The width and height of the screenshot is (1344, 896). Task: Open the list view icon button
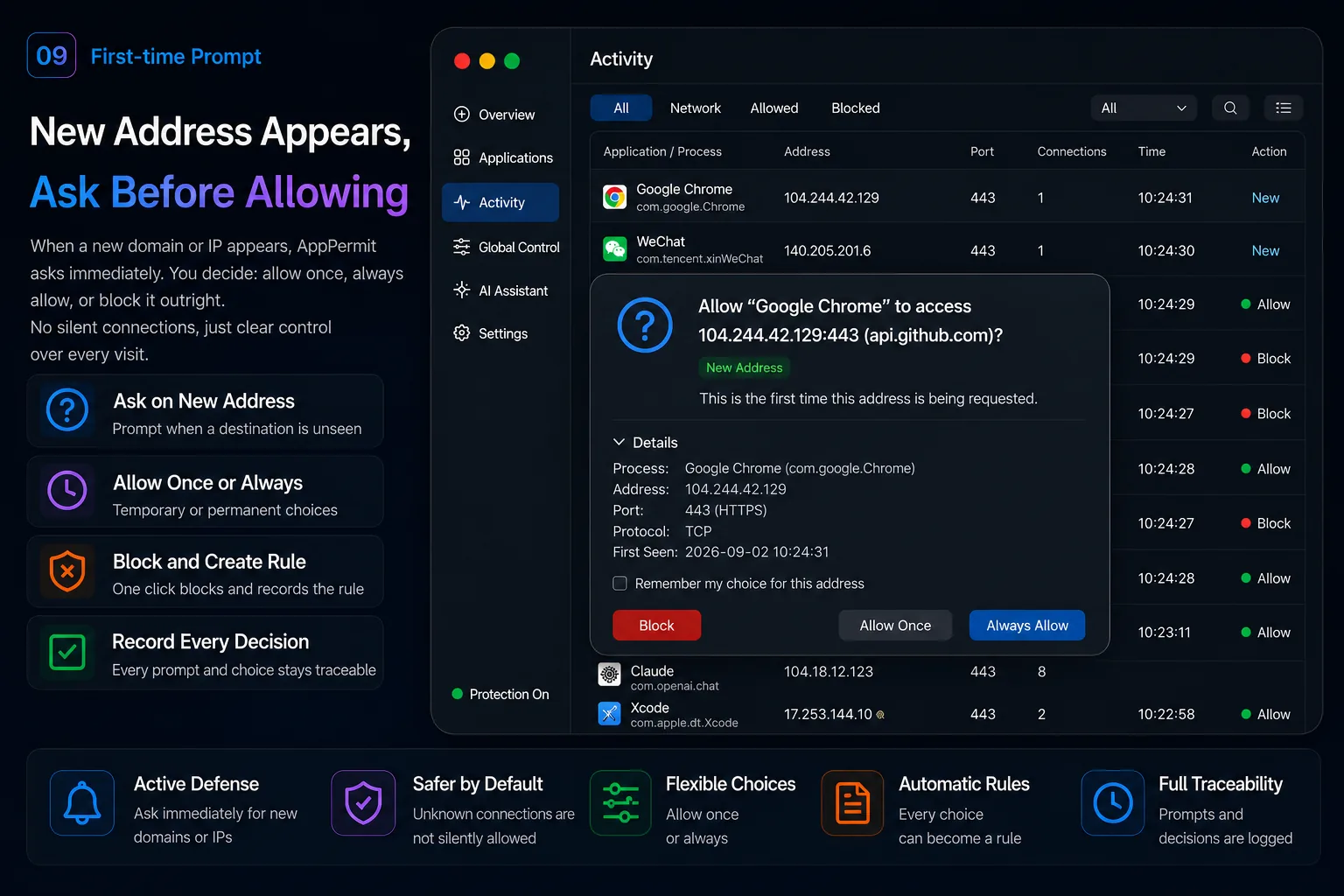coord(1284,108)
